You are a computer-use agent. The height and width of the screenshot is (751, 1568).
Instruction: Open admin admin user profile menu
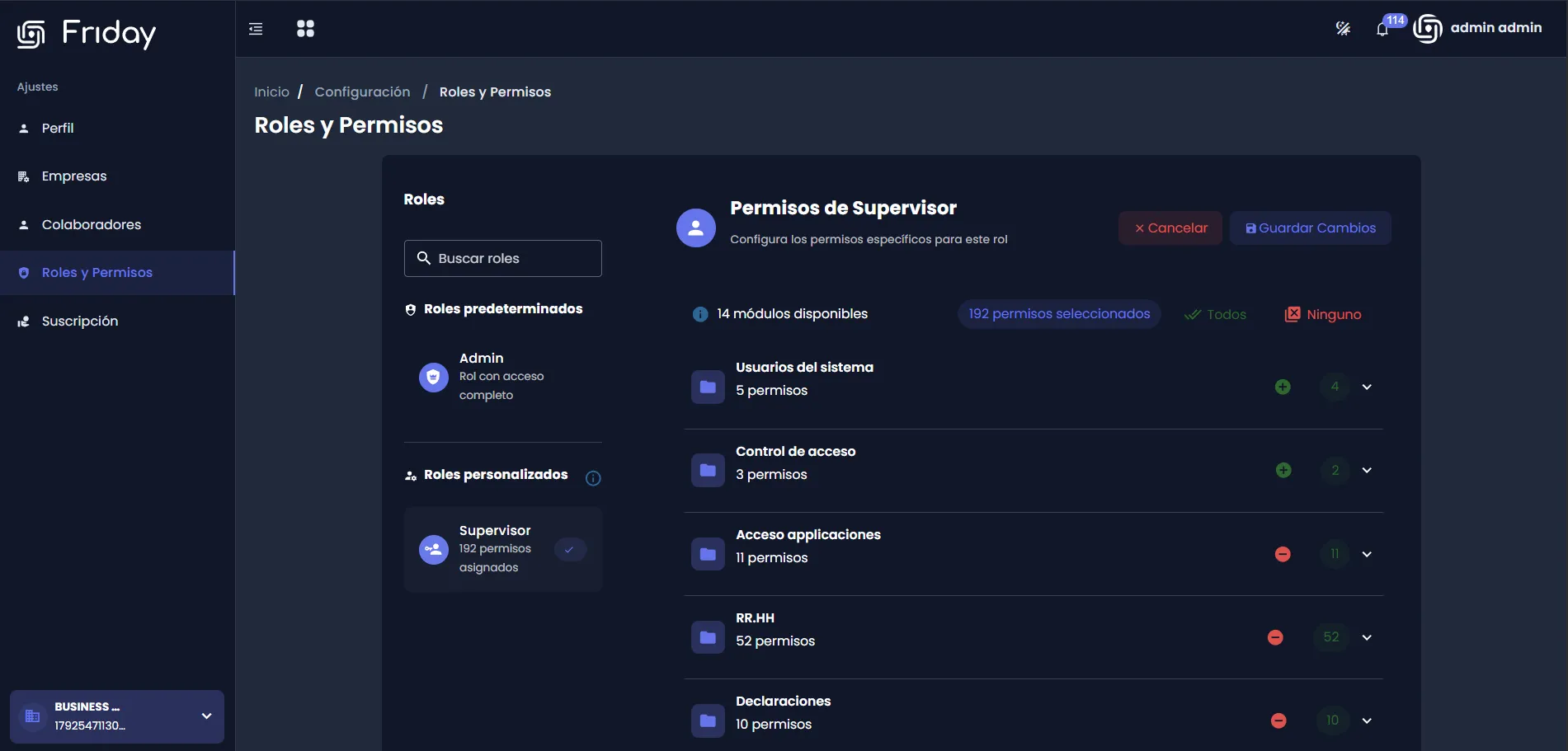point(1477,28)
